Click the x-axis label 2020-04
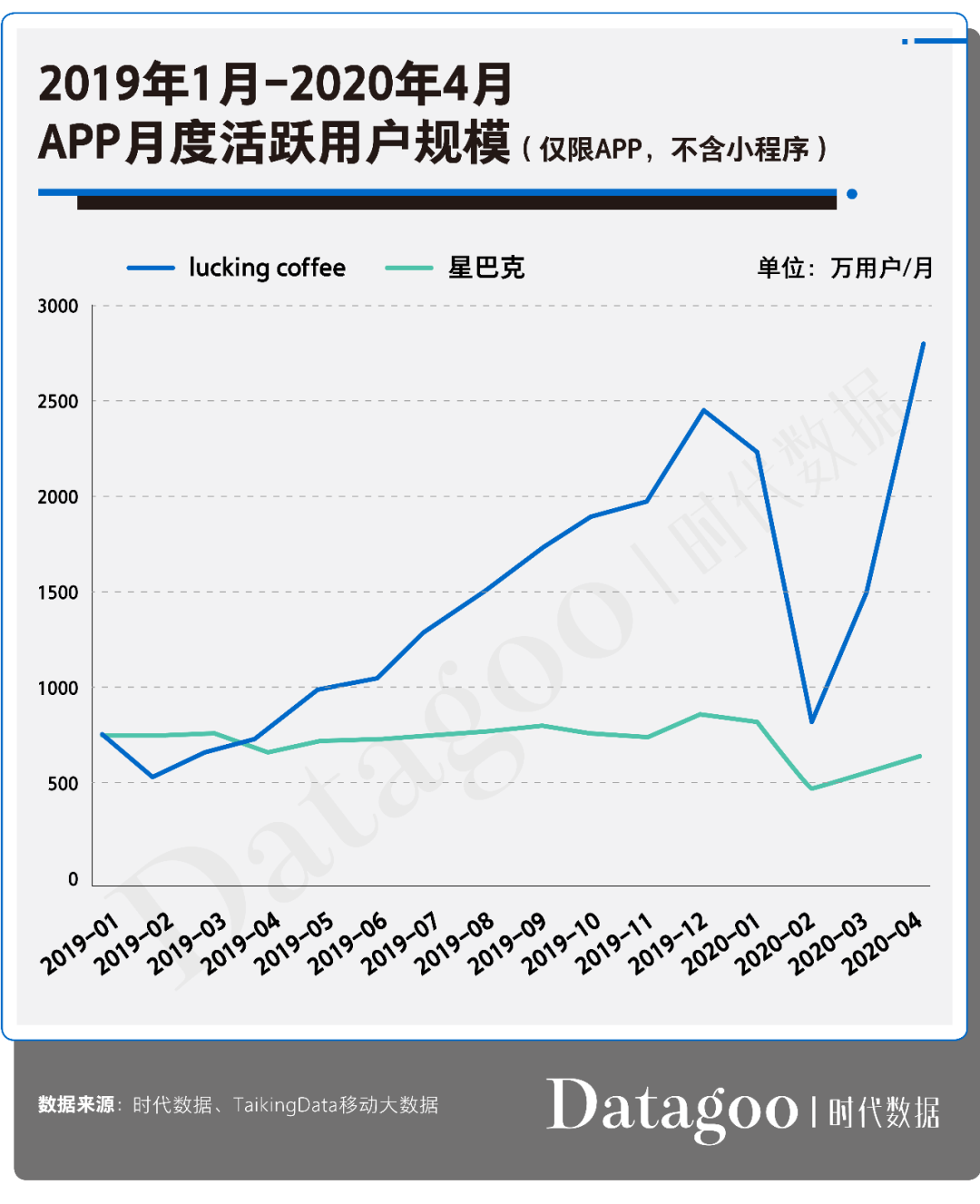This screenshot has height=1204, width=980. point(882,945)
